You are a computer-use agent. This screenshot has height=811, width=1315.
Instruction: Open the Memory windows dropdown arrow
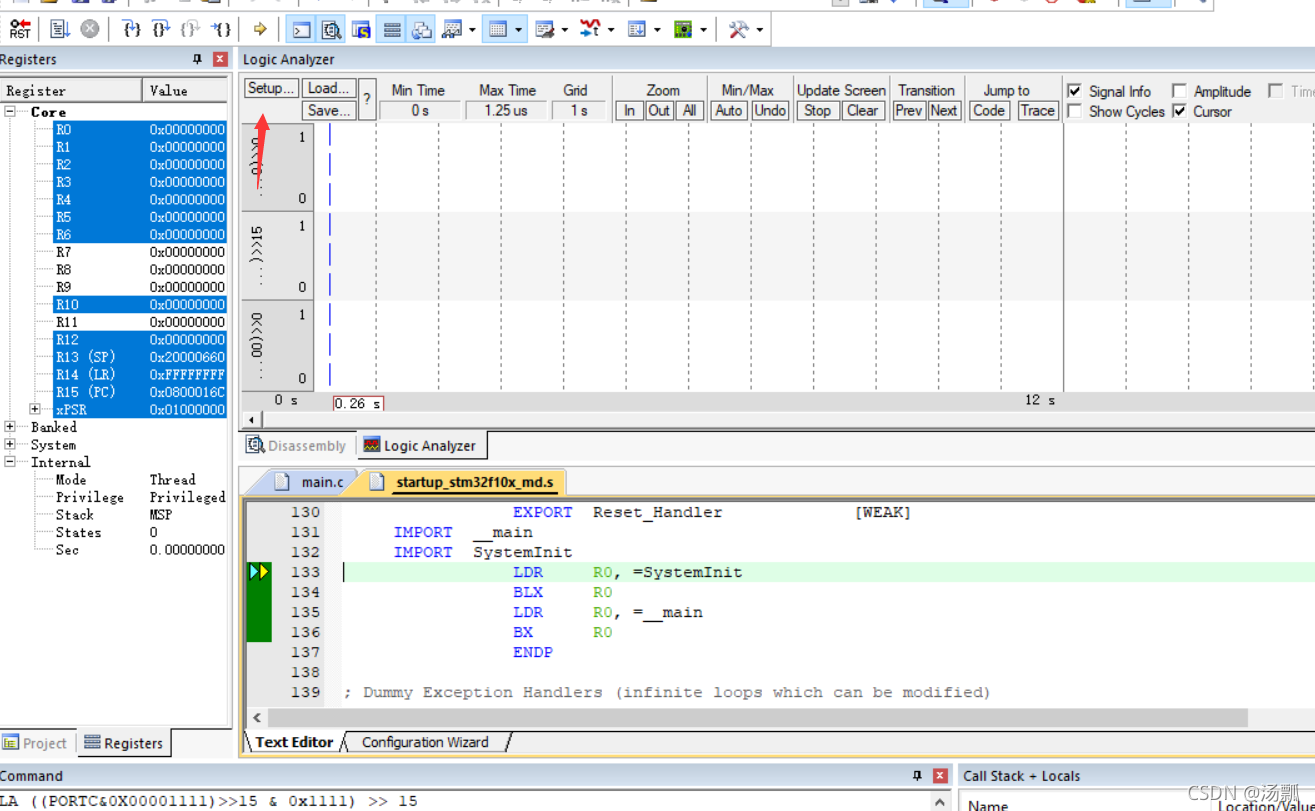(x=518, y=30)
